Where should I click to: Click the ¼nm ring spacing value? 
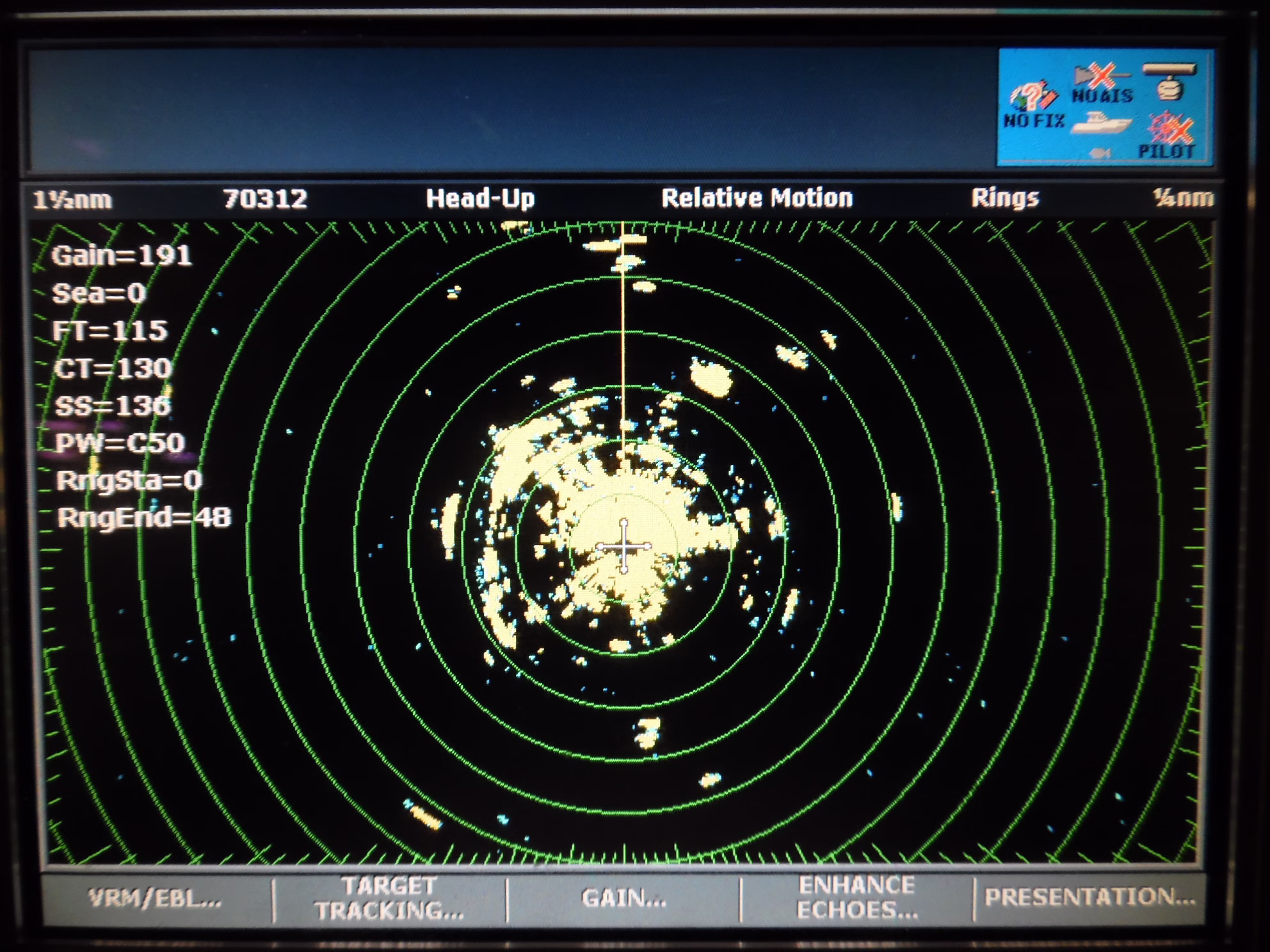tap(1183, 198)
